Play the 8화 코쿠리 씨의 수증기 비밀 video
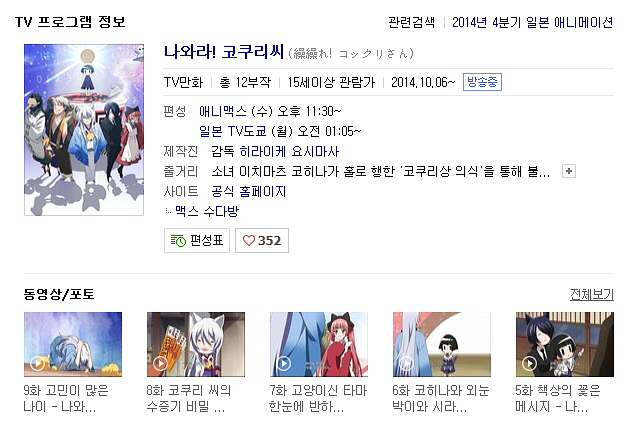 point(196,344)
